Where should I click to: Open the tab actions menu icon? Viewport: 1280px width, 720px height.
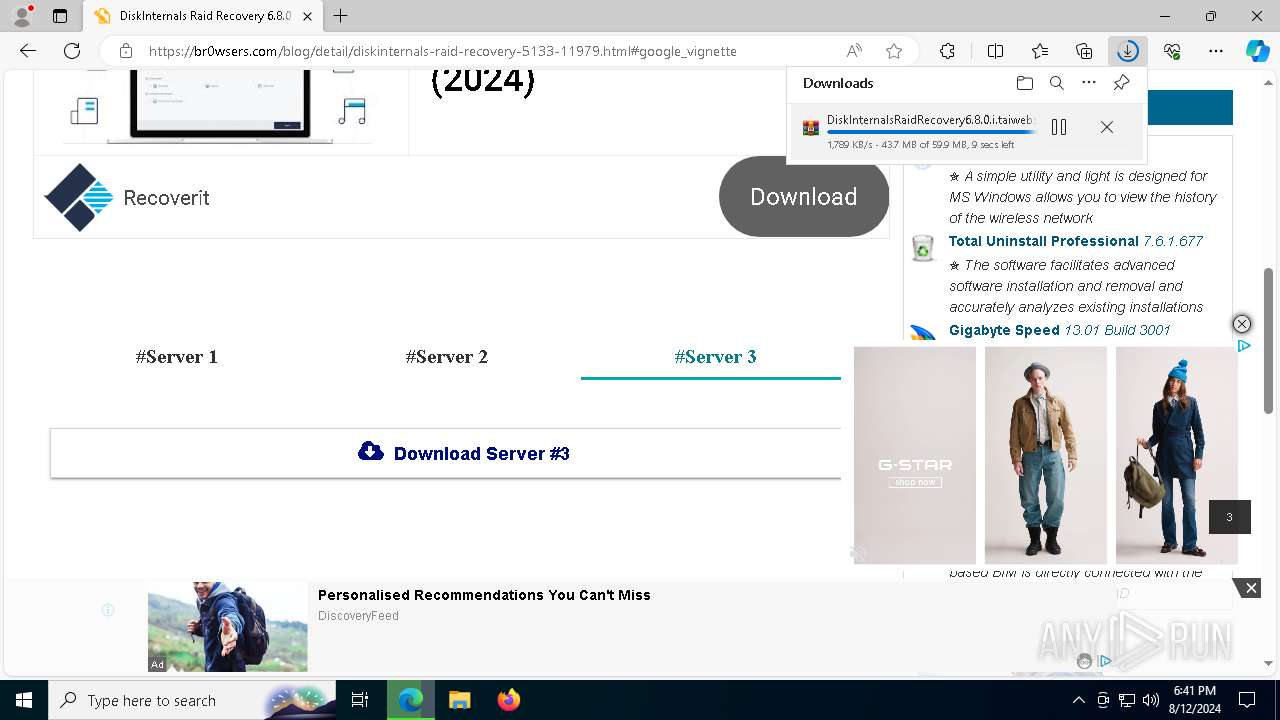point(60,16)
